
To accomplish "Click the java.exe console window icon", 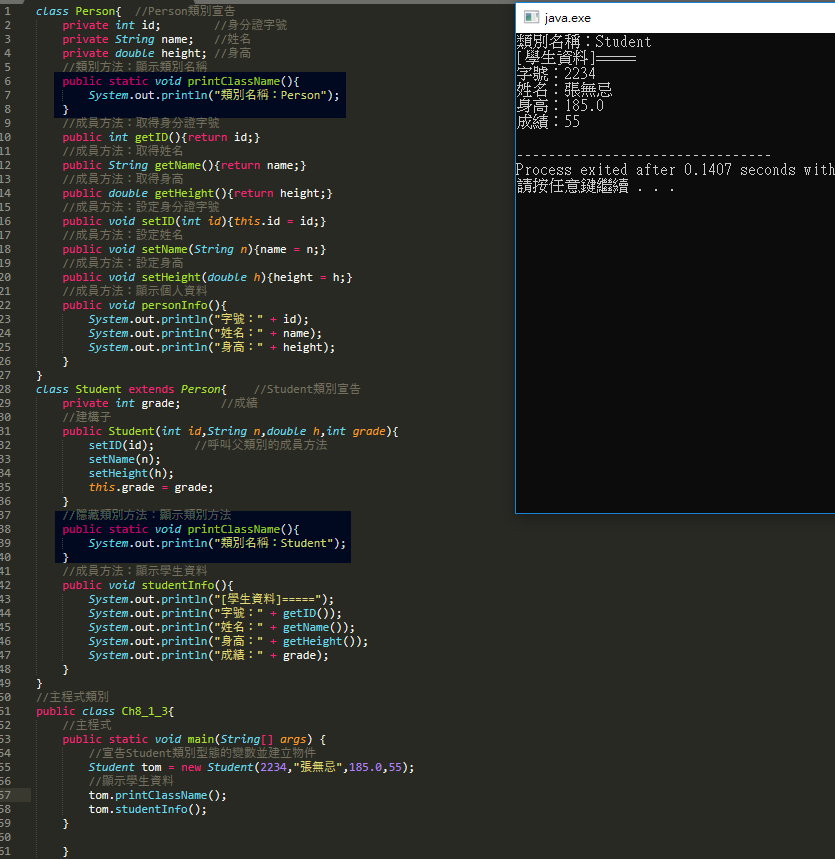I will [531, 17].
